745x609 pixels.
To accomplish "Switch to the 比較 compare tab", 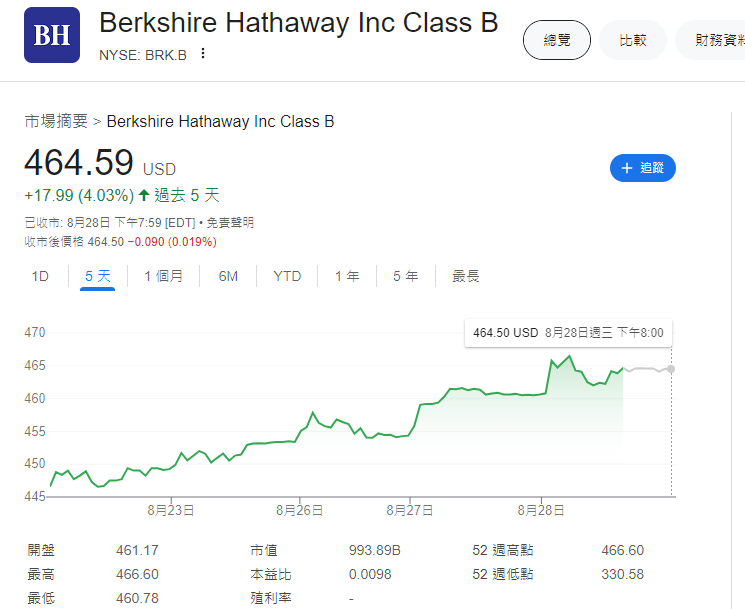I will [x=633, y=40].
